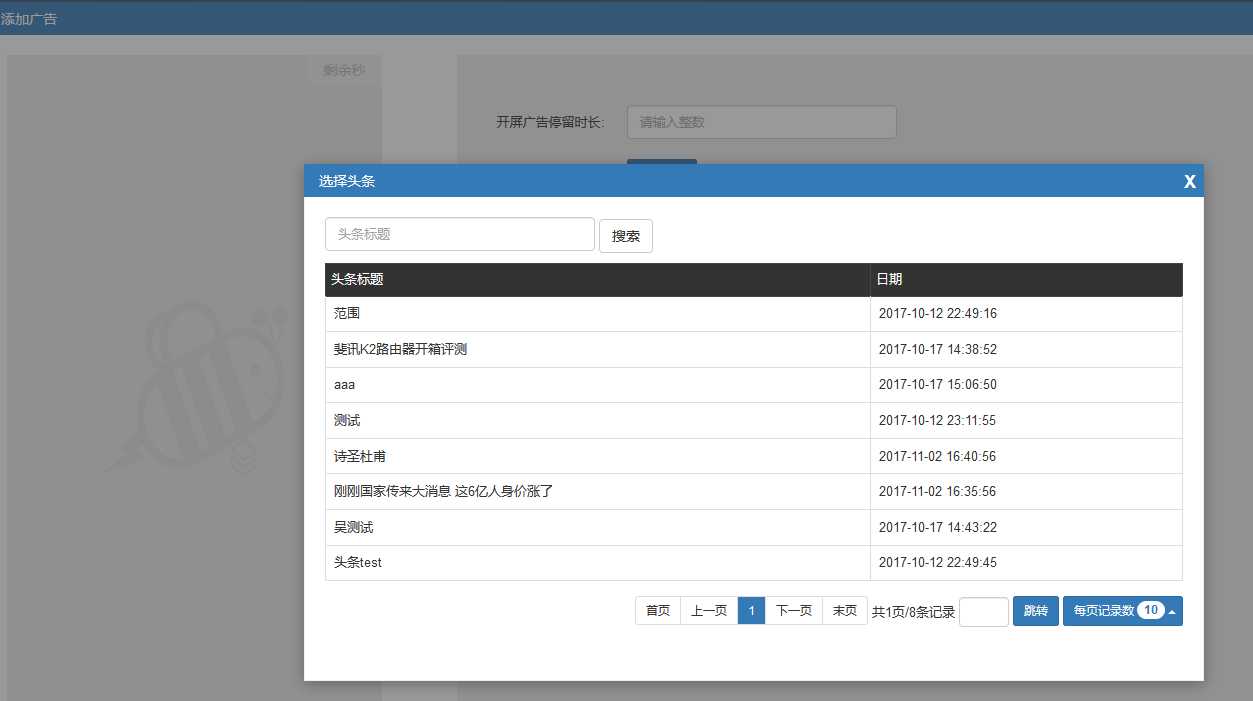
Task: Select the 吴测试 headline row
Action: coord(754,527)
